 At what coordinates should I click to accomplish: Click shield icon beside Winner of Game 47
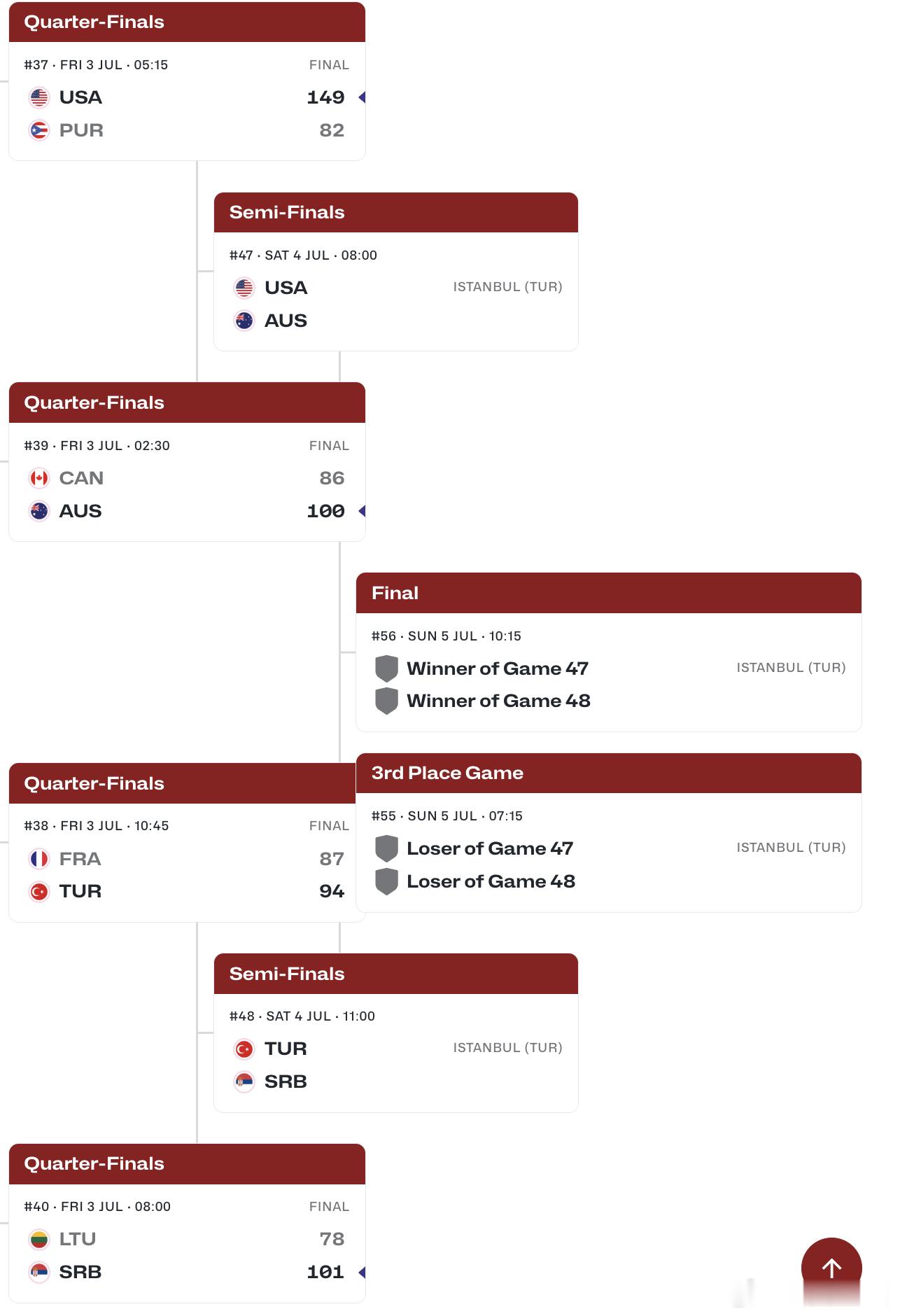pyautogui.click(x=386, y=668)
